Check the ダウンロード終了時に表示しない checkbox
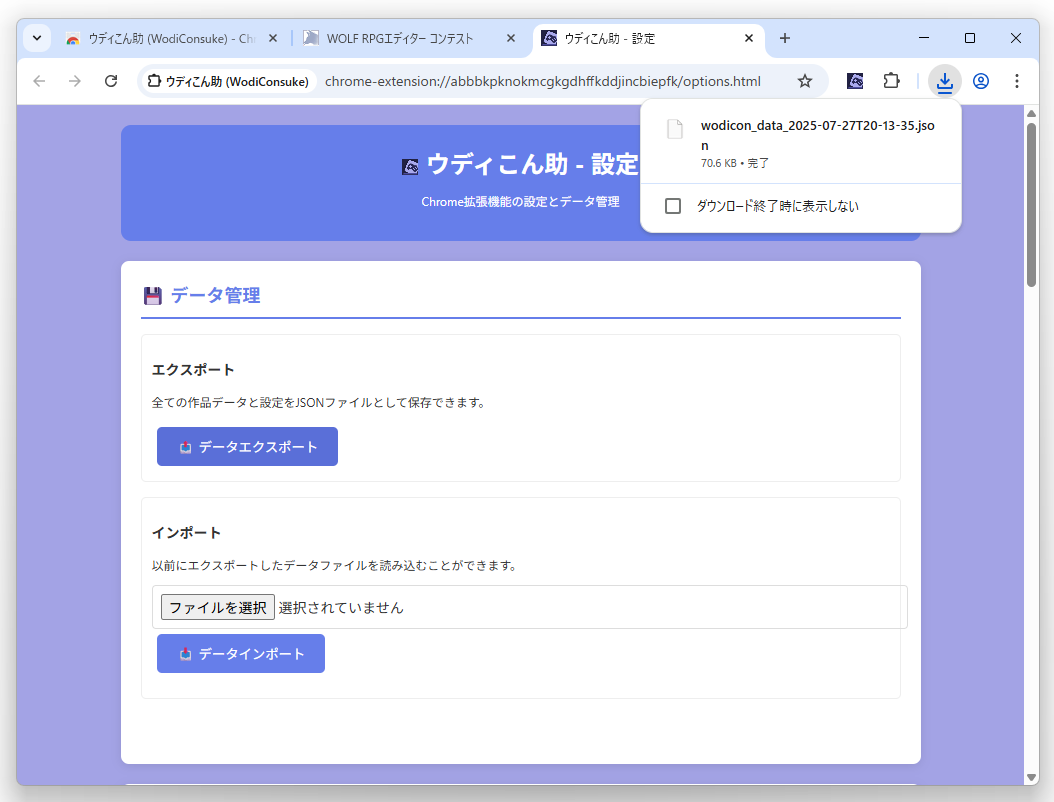The image size is (1054, 802). (673, 205)
